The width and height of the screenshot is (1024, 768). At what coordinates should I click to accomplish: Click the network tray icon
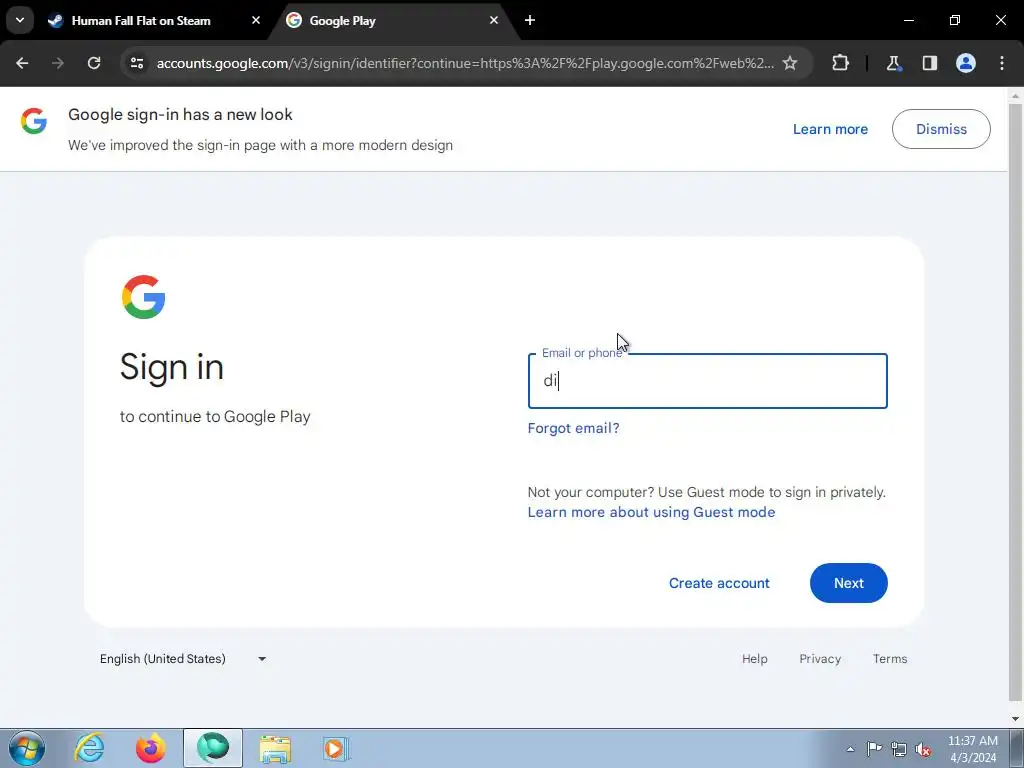click(899, 749)
